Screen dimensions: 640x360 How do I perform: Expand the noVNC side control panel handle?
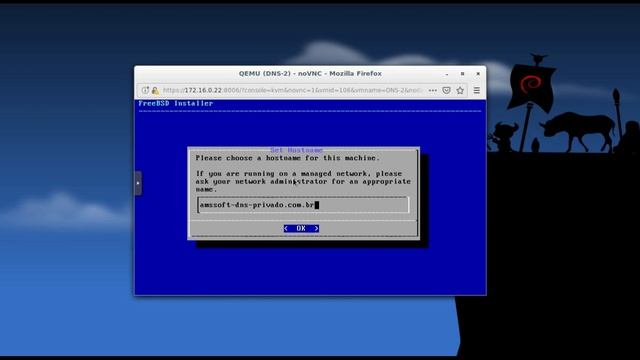pos(138,183)
